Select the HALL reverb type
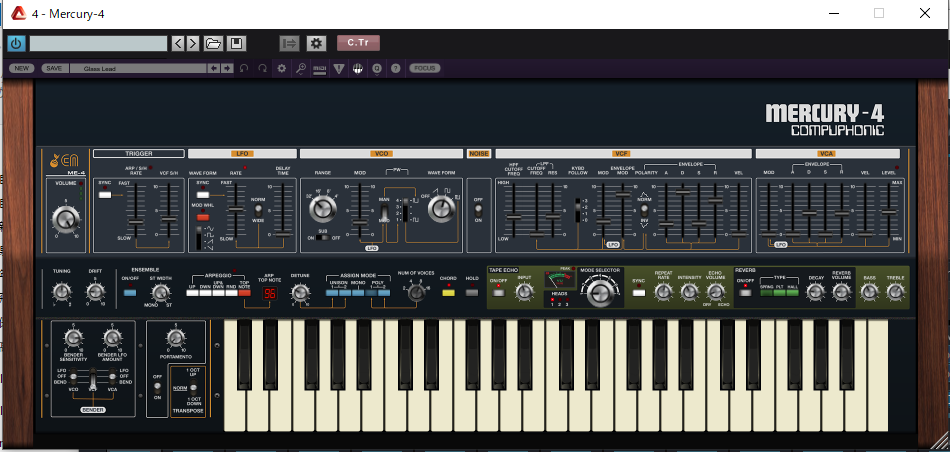The height and width of the screenshot is (452, 950). pos(793,293)
